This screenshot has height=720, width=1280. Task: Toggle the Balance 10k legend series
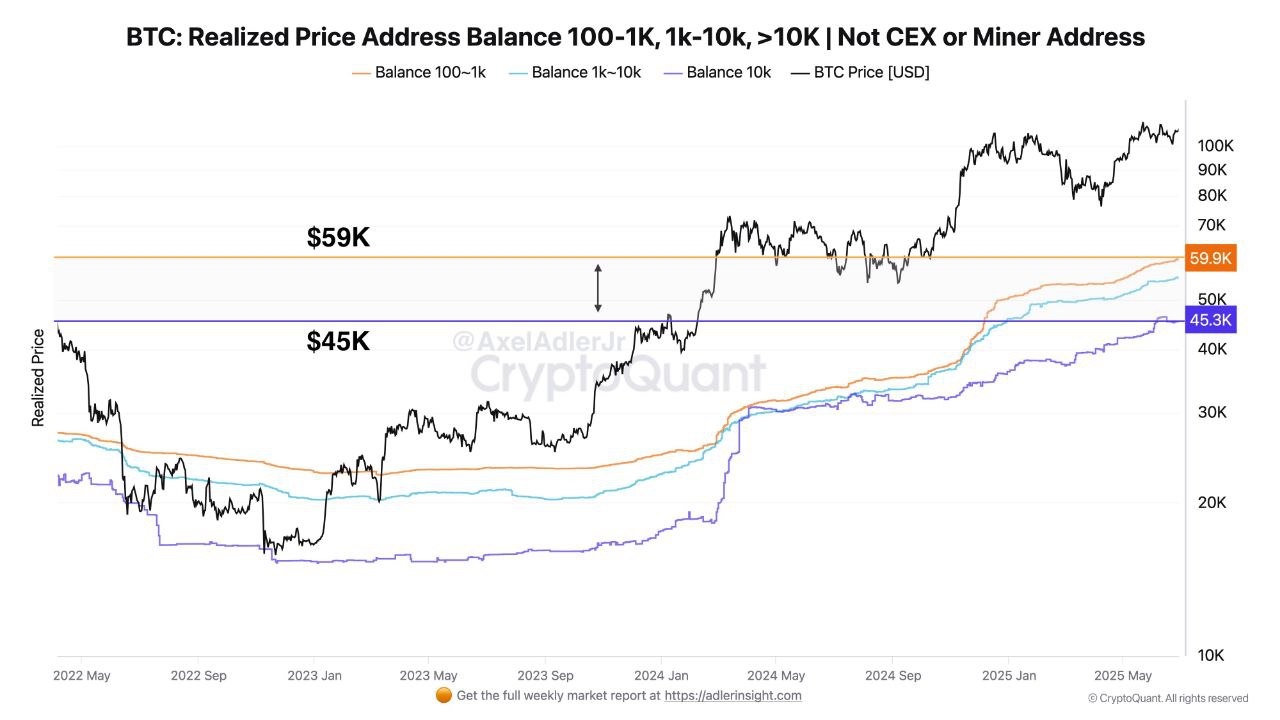tap(717, 72)
